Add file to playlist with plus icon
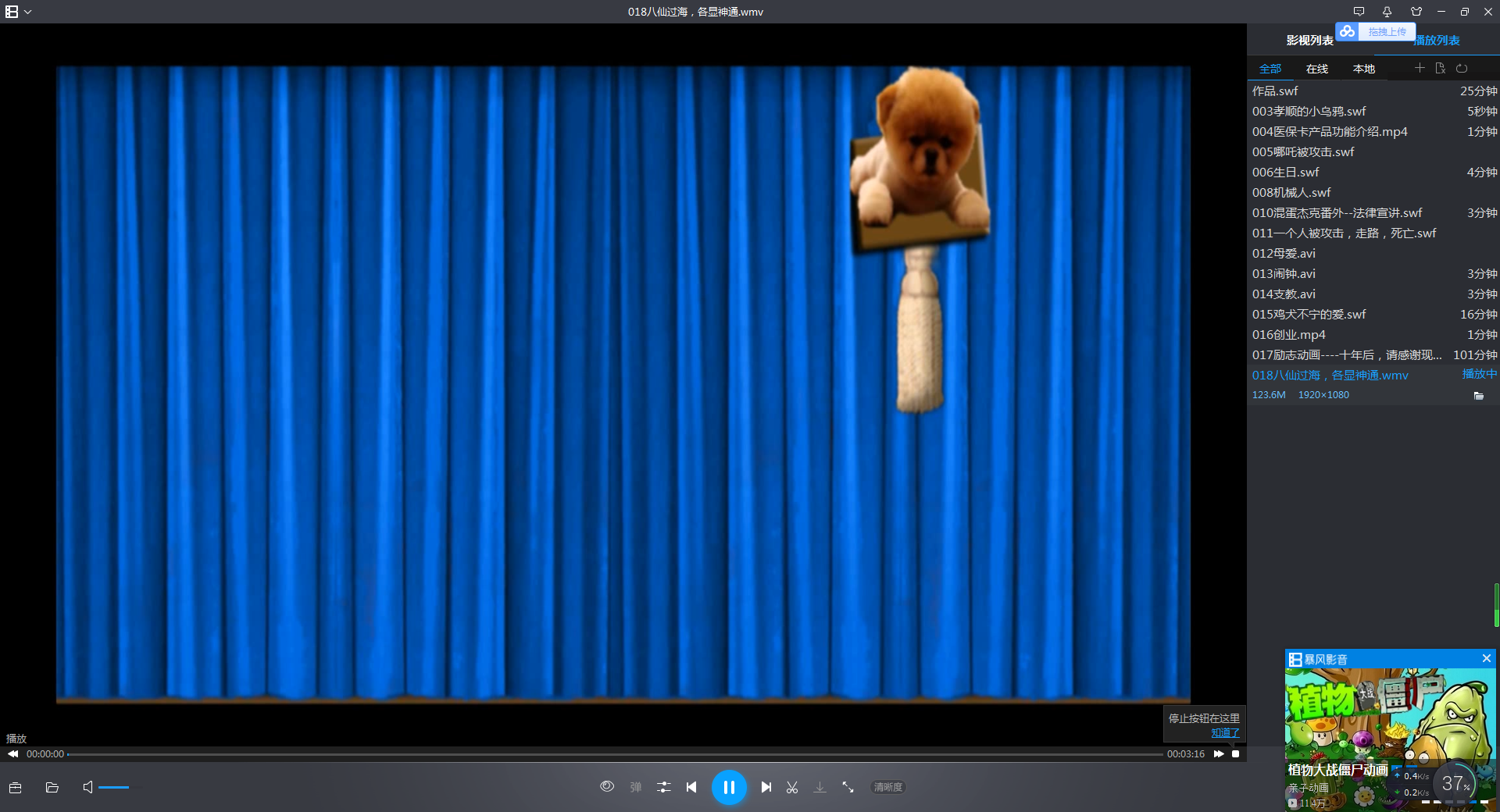Image resolution: width=1500 pixels, height=812 pixels. (1420, 68)
